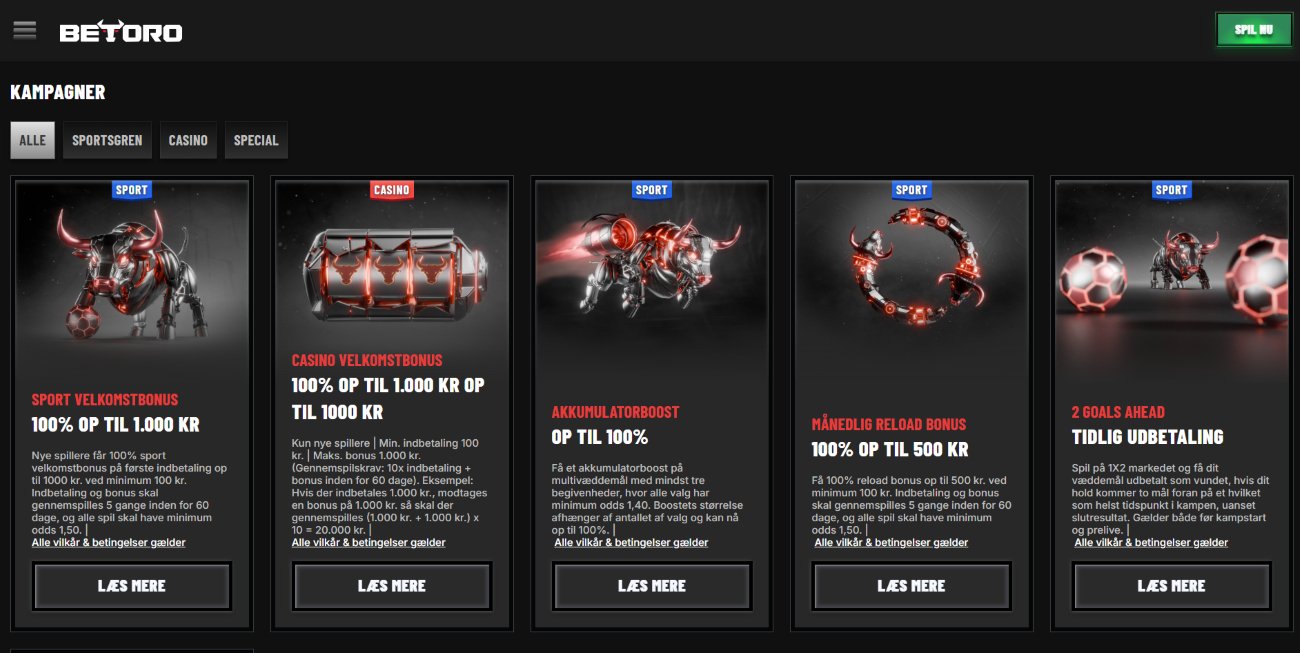Click the SPORT badge on 2 Goals Ahead card

click(1172, 189)
